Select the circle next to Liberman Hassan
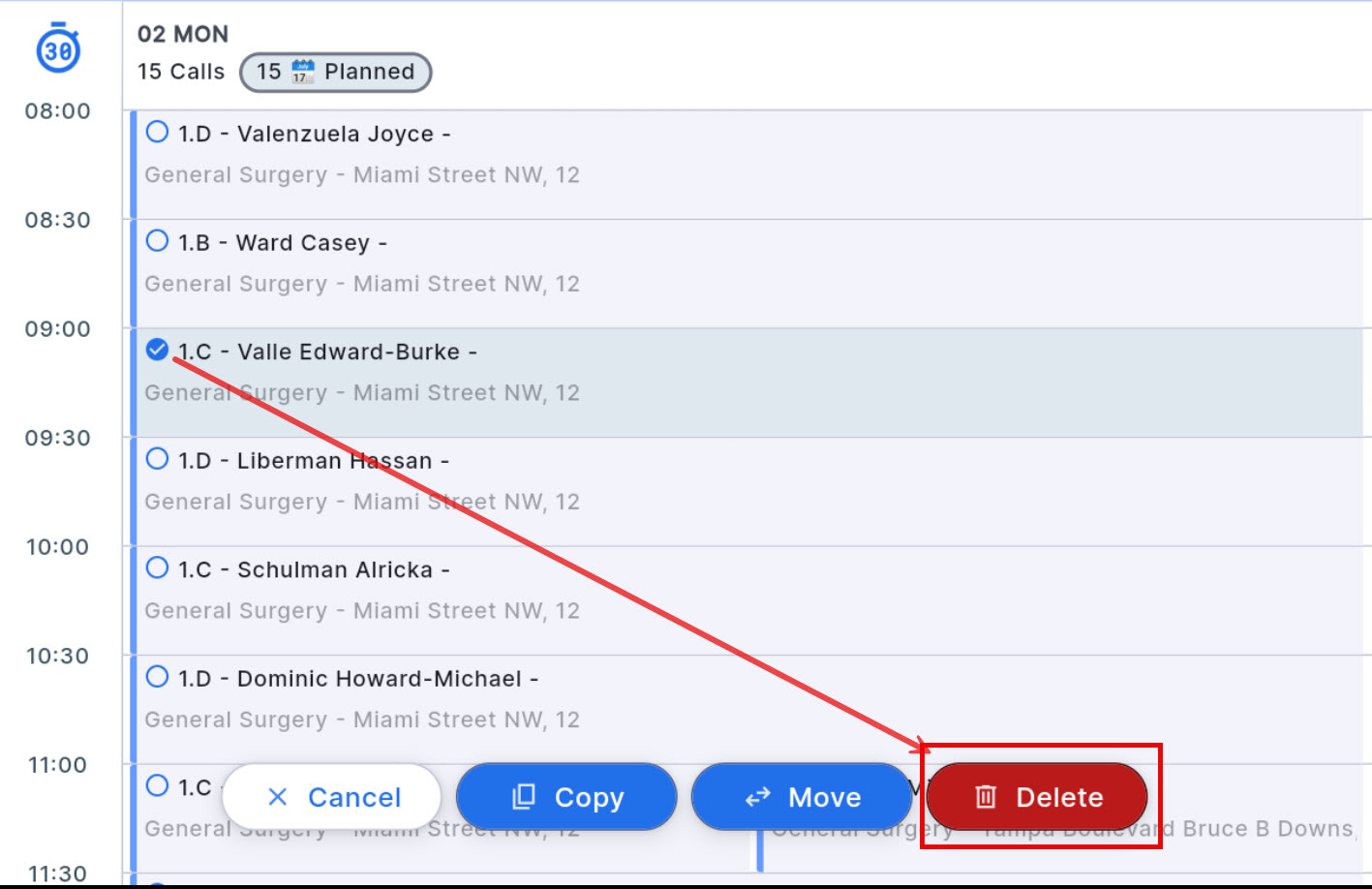Viewport: 1372px width, 889px height. tap(156, 459)
